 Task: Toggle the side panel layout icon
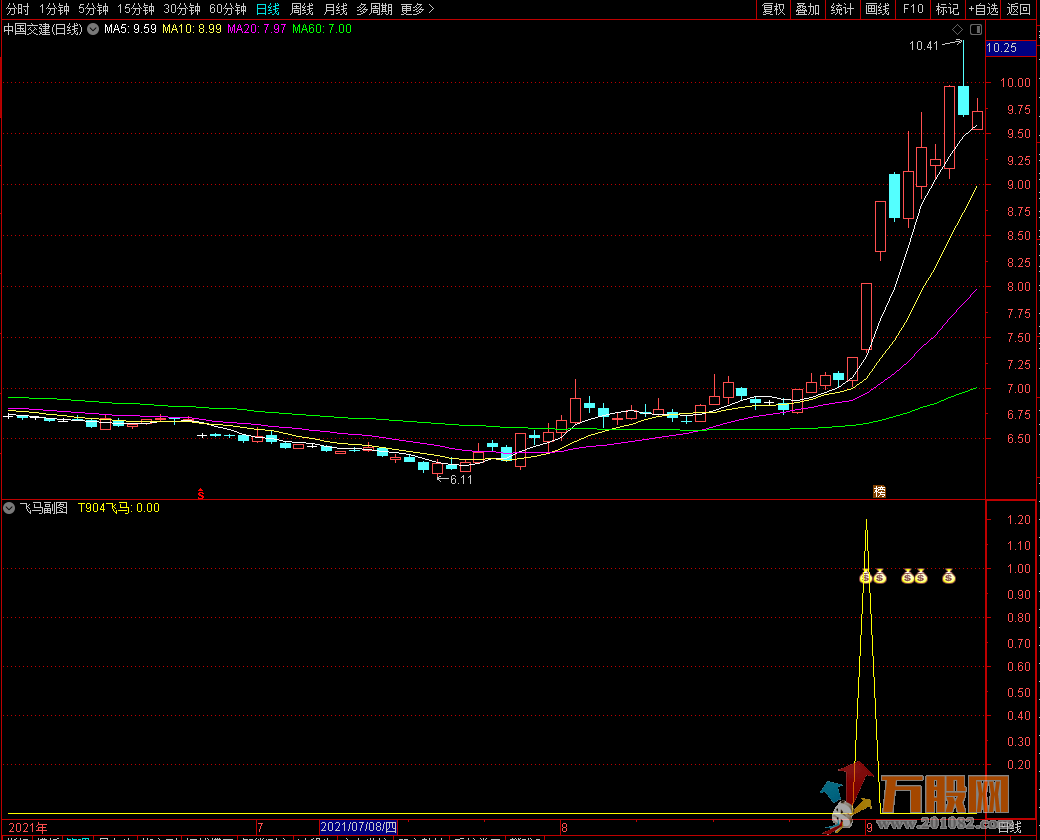click(x=976, y=29)
